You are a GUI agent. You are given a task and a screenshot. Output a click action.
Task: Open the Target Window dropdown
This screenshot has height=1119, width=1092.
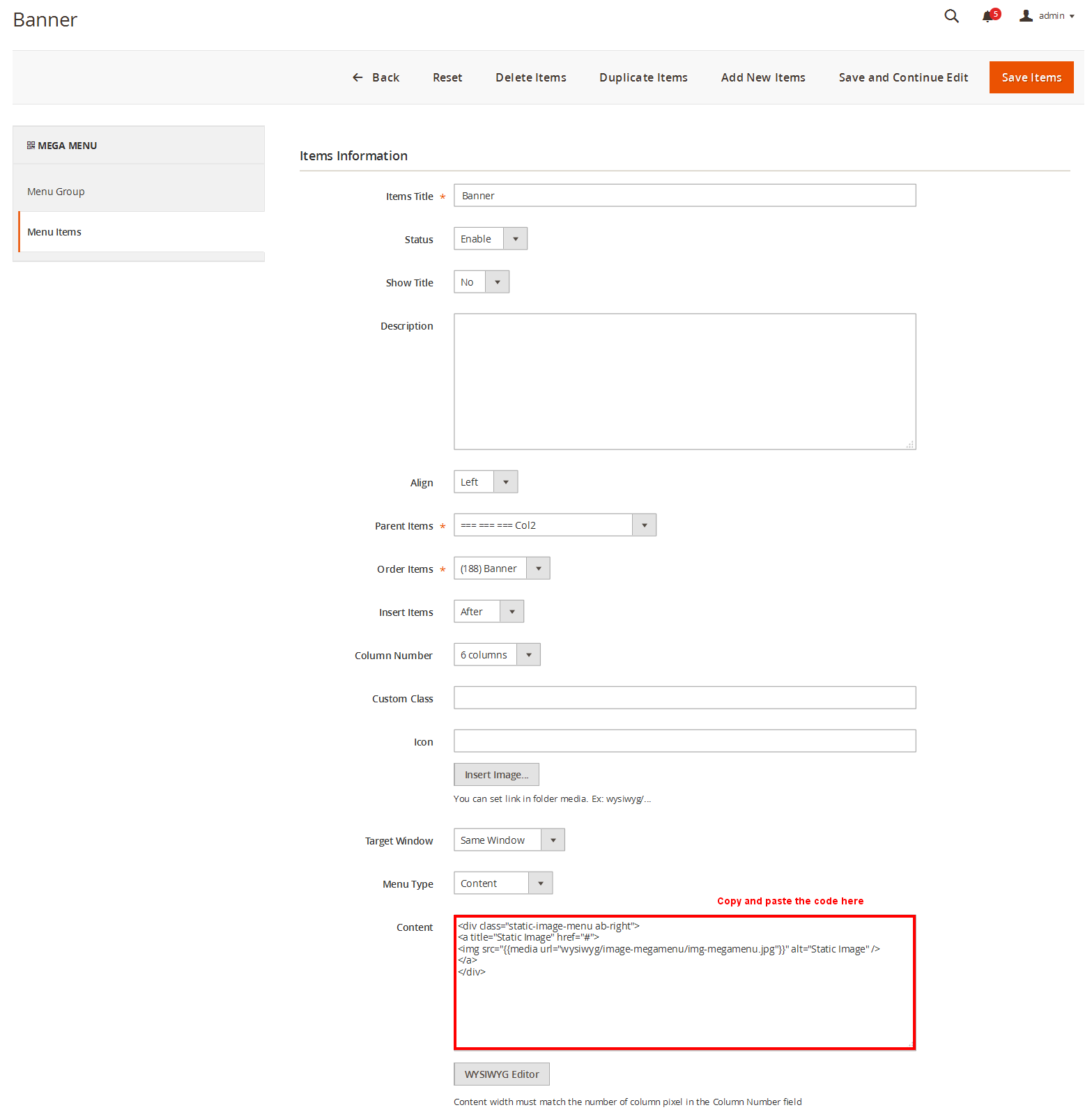point(509,840)
